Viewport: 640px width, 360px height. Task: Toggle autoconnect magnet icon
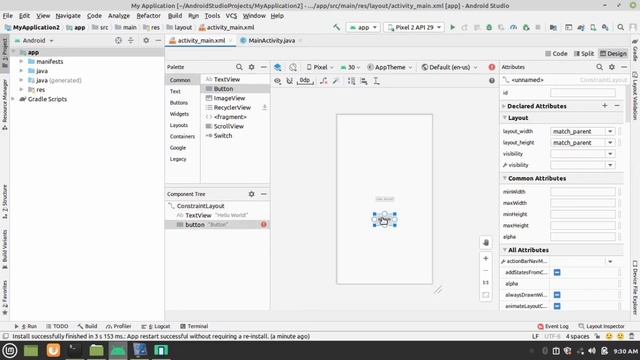point(289,81)
